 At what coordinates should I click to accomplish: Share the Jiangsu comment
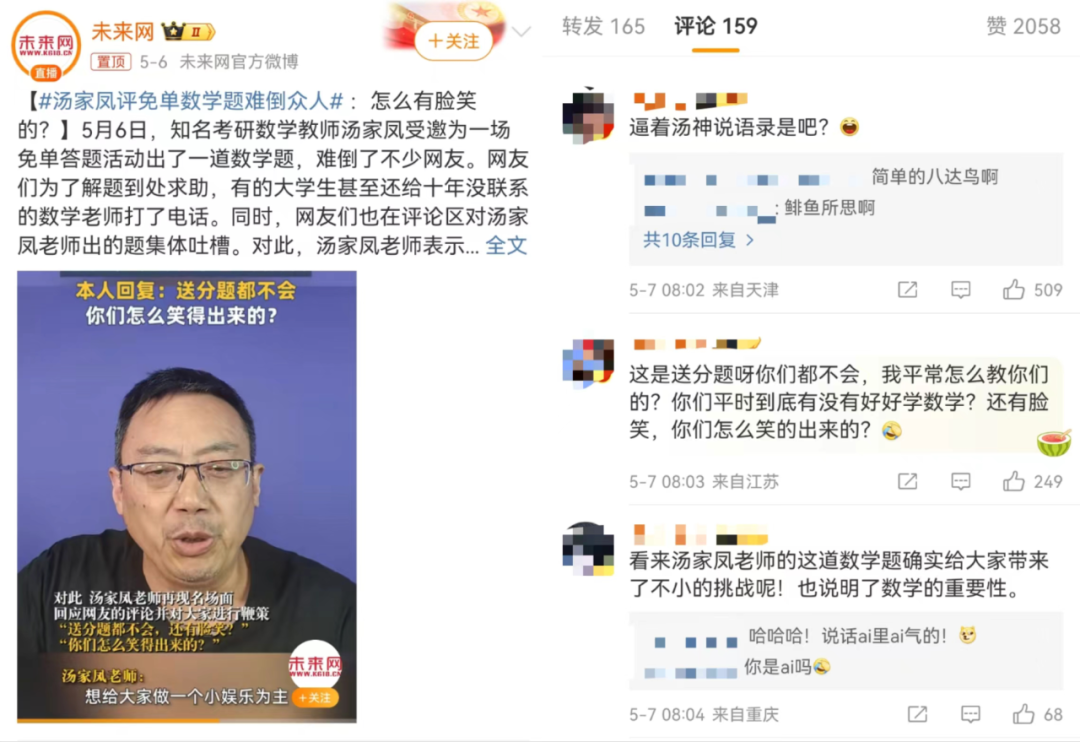pyautogui.click(x=907, y=481)
